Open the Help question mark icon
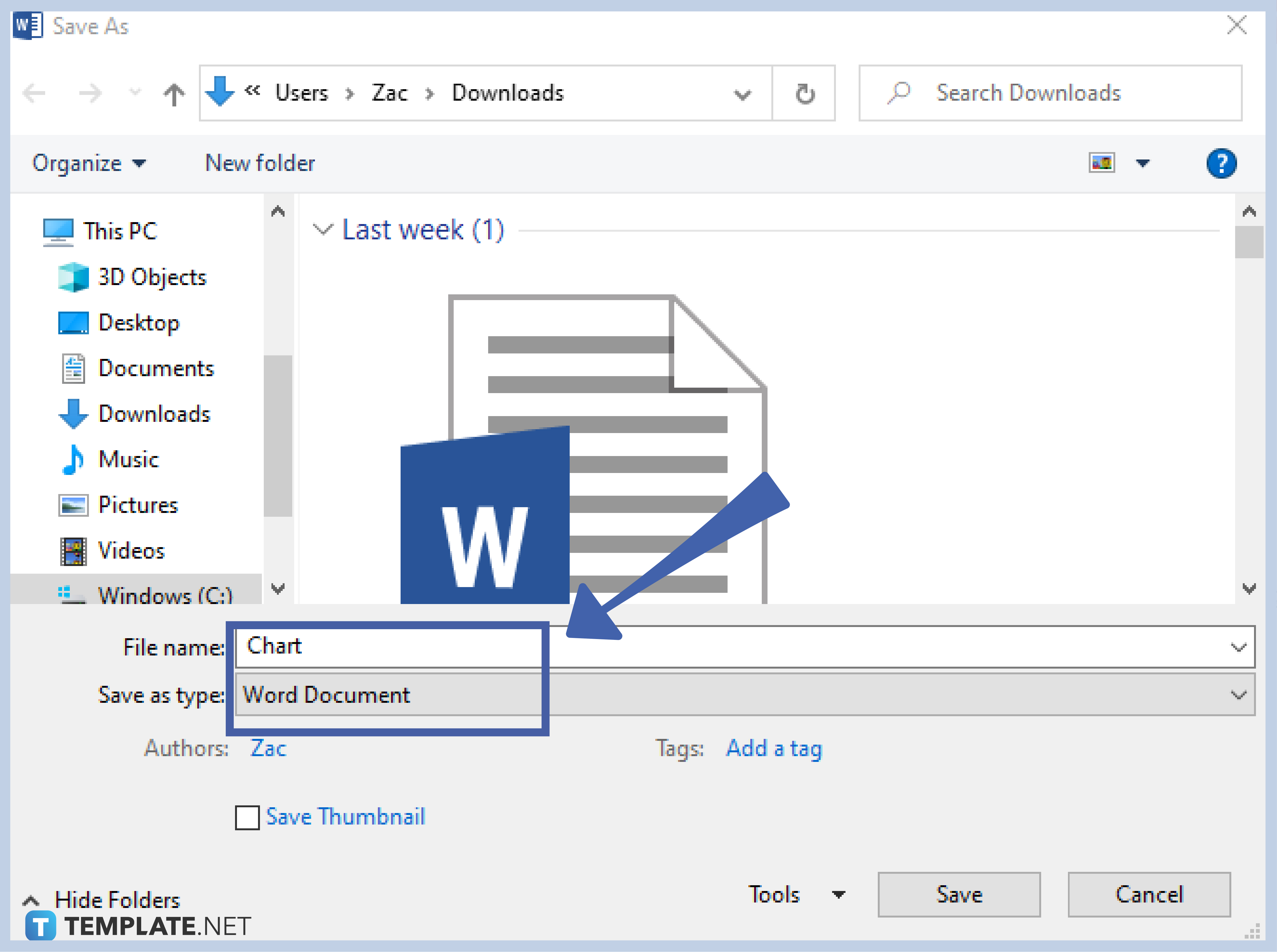1277x952 pixels. [1222, 163]
